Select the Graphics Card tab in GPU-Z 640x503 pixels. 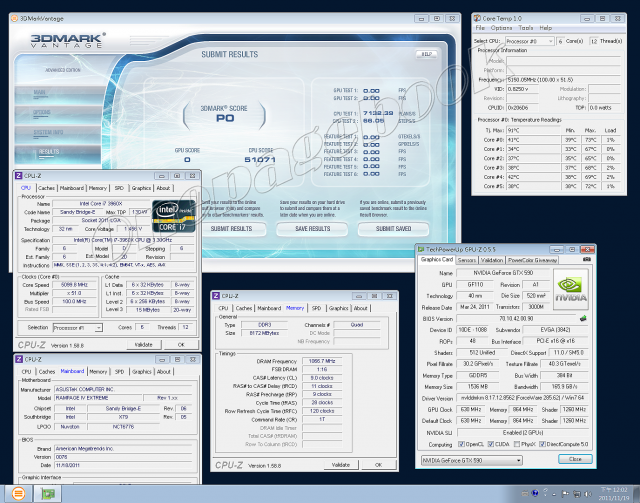[437, 260]
